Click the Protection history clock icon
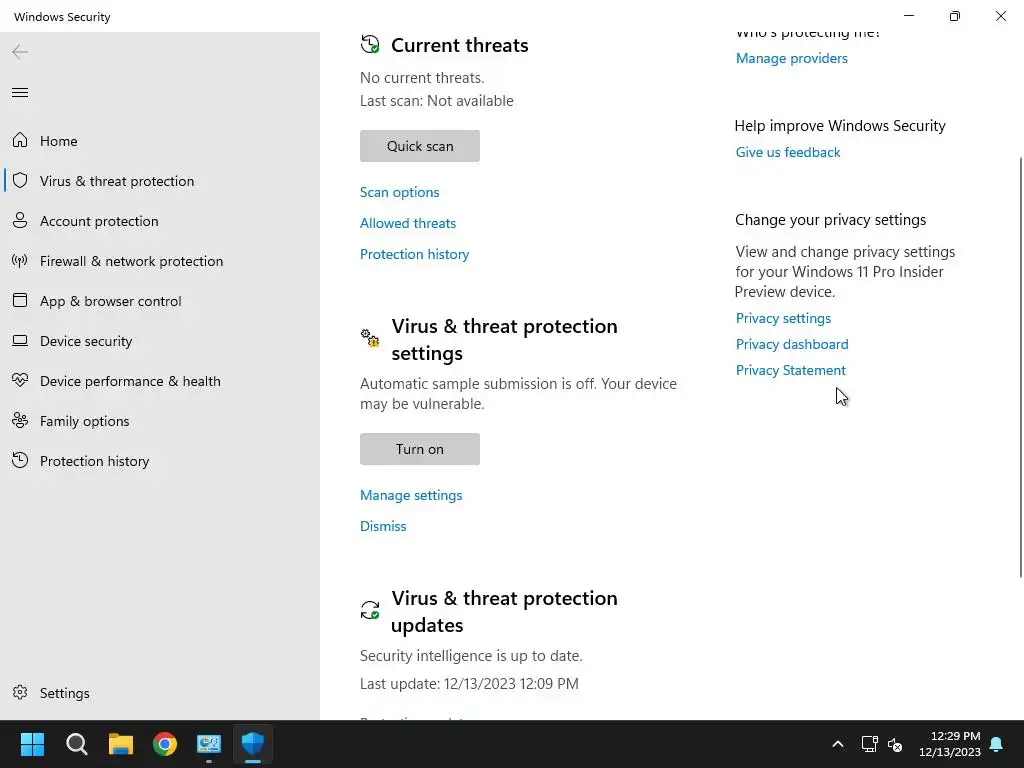The width and height of the screenshot is (1024, 768). pyautogui.click(x=20, y=460)
